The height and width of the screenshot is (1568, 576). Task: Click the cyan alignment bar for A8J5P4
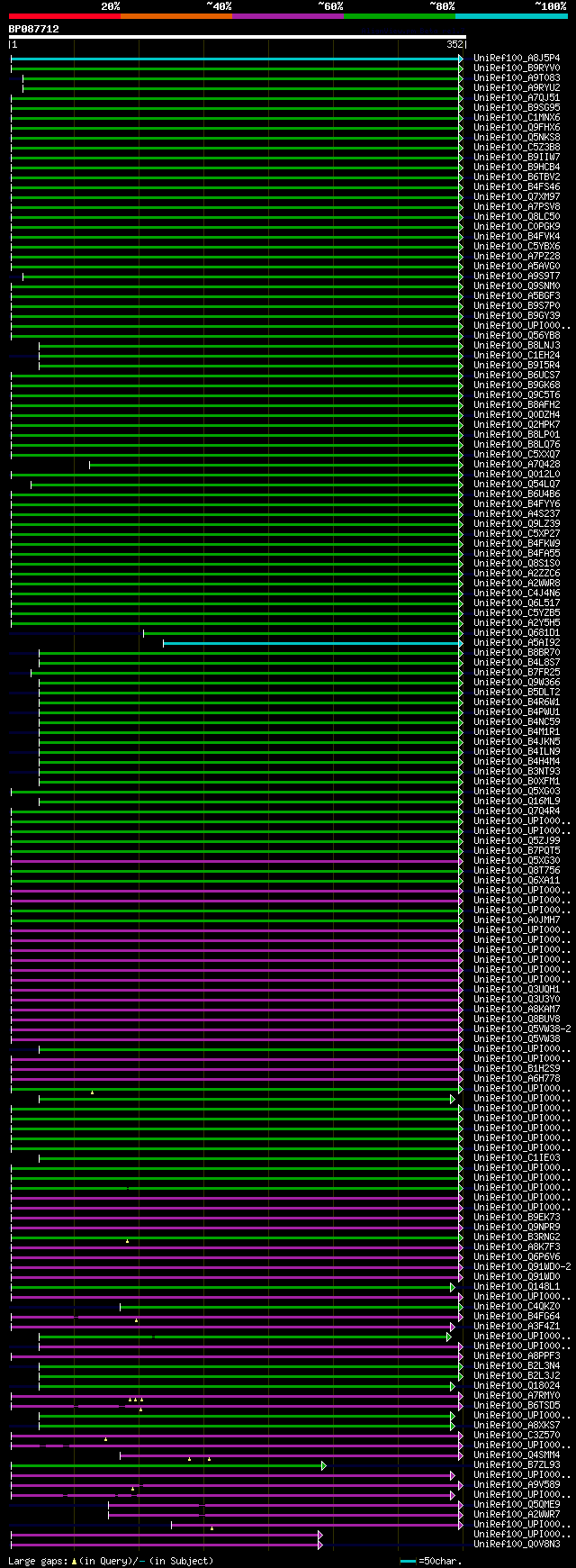click(237, 59)
